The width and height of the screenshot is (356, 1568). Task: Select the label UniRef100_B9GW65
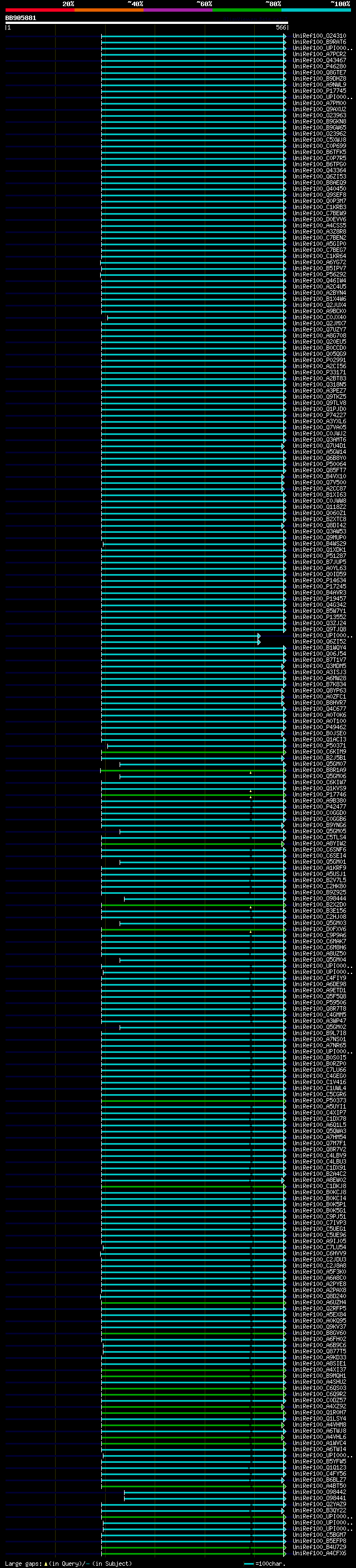coord(319,127)
